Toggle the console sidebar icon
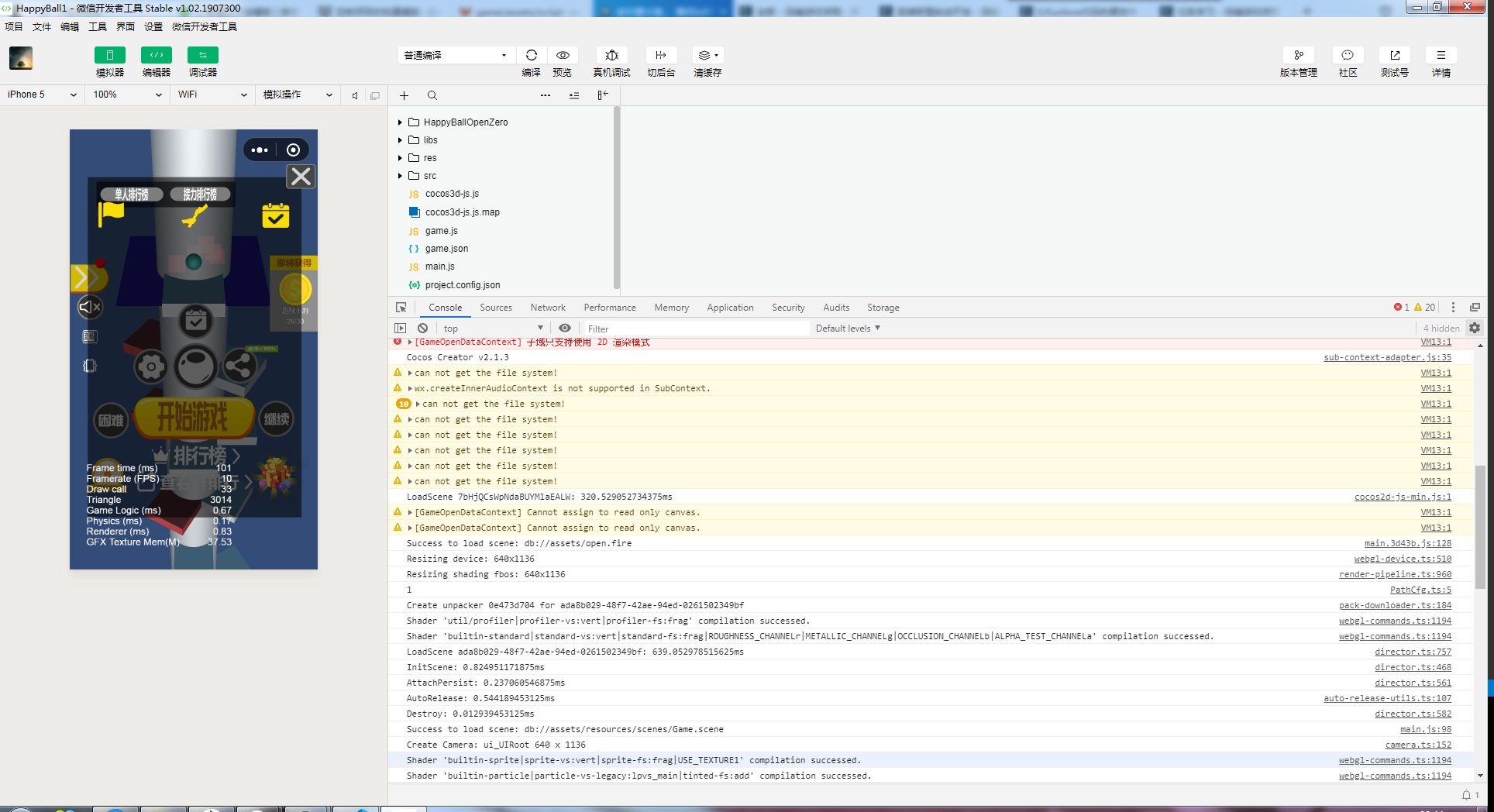The width and height of the screenshot is (1494, 812). tap(401, 329)
